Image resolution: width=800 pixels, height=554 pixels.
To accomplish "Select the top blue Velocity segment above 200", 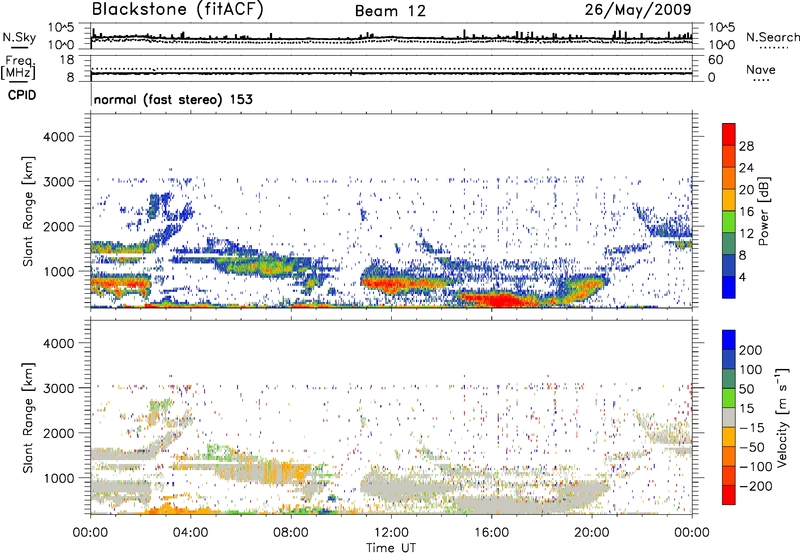I will pos(729,340).
